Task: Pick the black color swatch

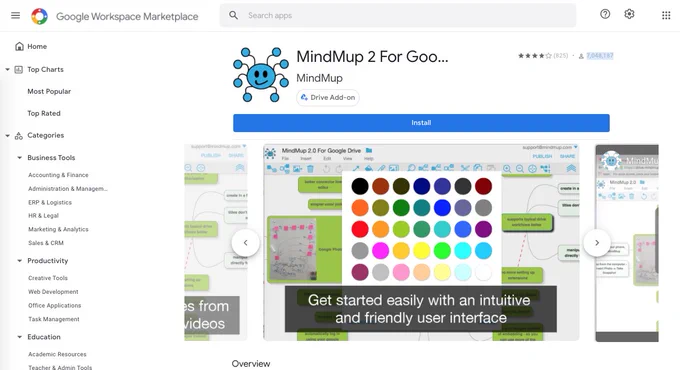Action: pos(360,187)
